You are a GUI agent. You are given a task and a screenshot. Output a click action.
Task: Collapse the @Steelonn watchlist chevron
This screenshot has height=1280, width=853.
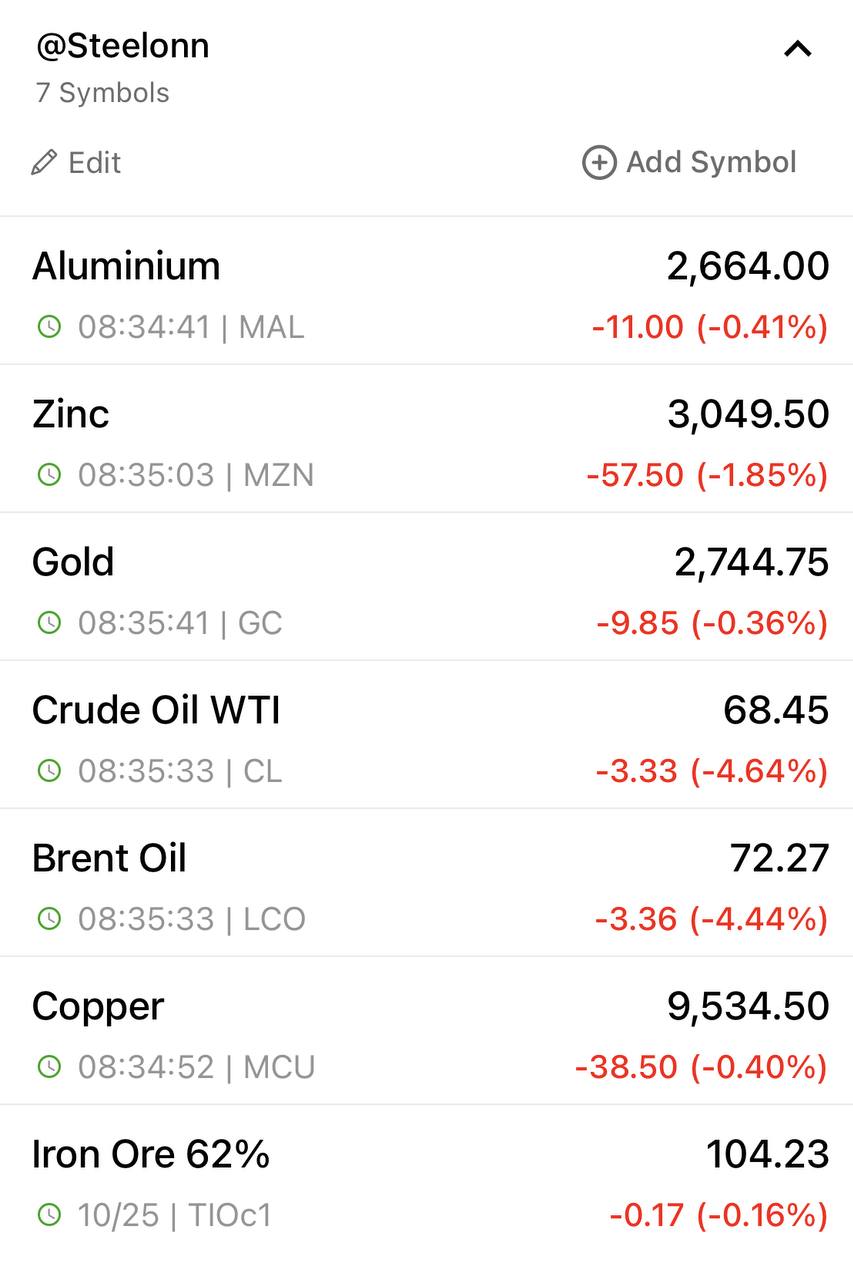(797, 48)
